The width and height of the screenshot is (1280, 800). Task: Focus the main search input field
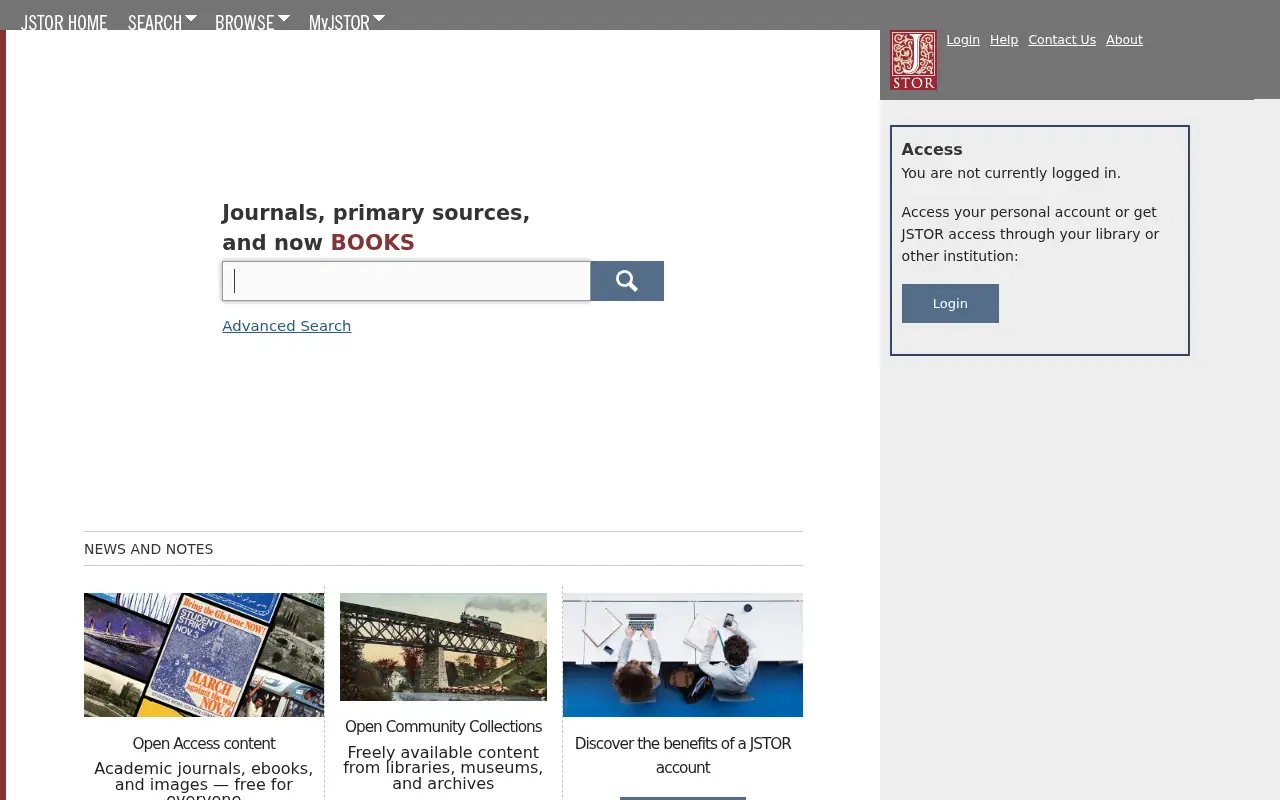point(406,281)
